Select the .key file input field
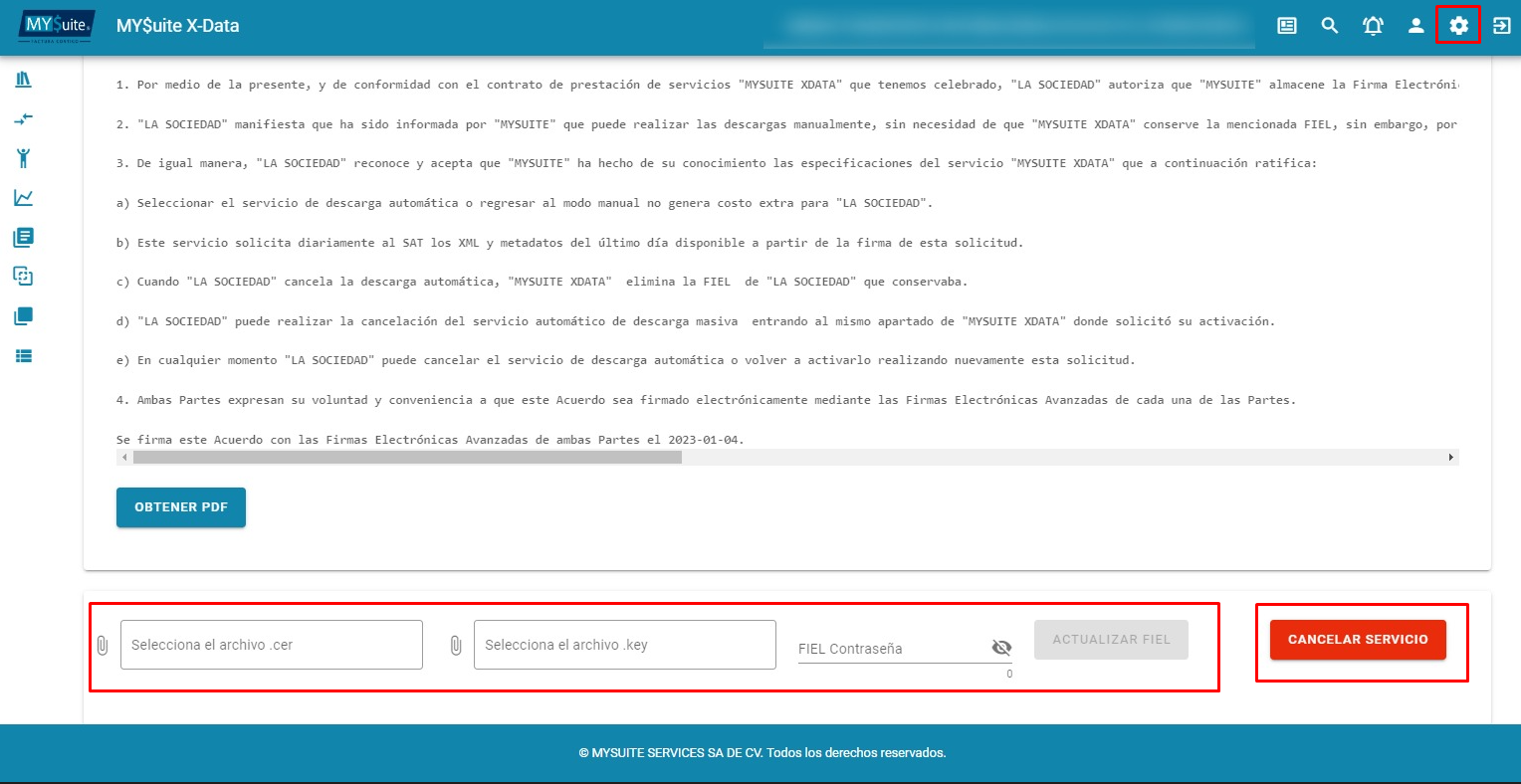The image size is (1521, 784). click(x=625, y=645)
